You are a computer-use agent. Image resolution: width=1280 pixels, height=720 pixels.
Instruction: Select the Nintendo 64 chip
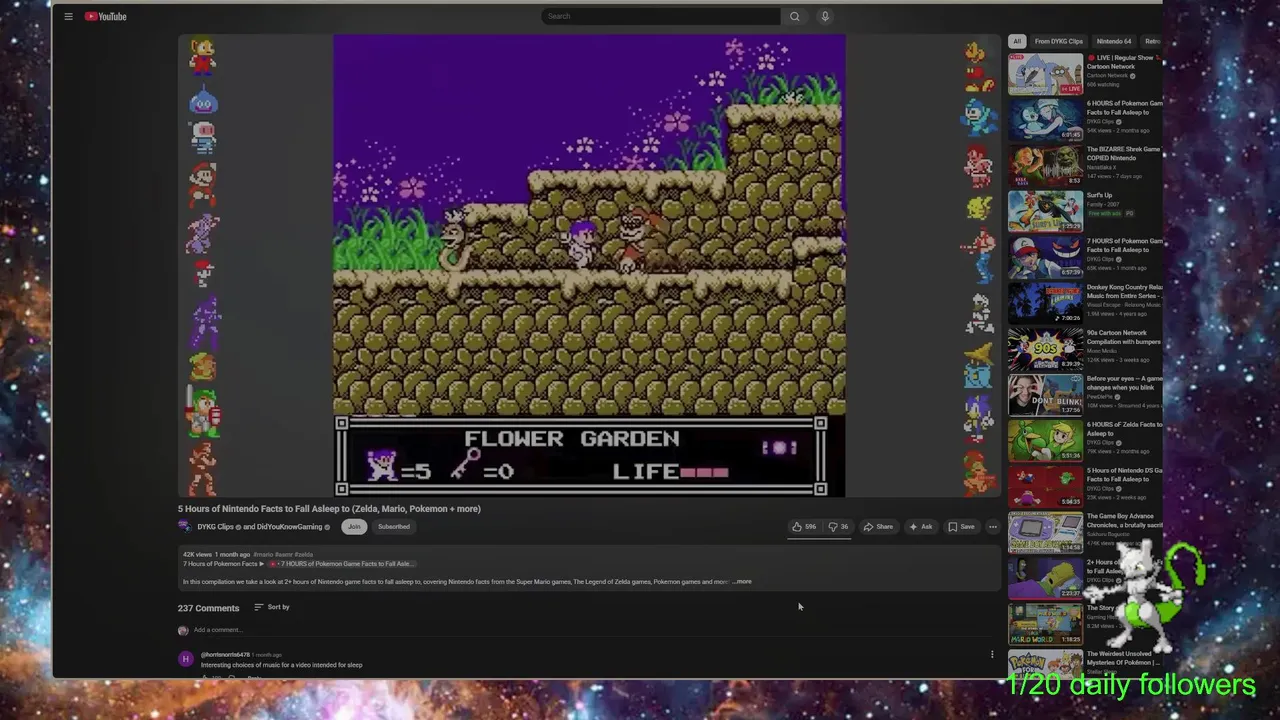click(1114, 41)
